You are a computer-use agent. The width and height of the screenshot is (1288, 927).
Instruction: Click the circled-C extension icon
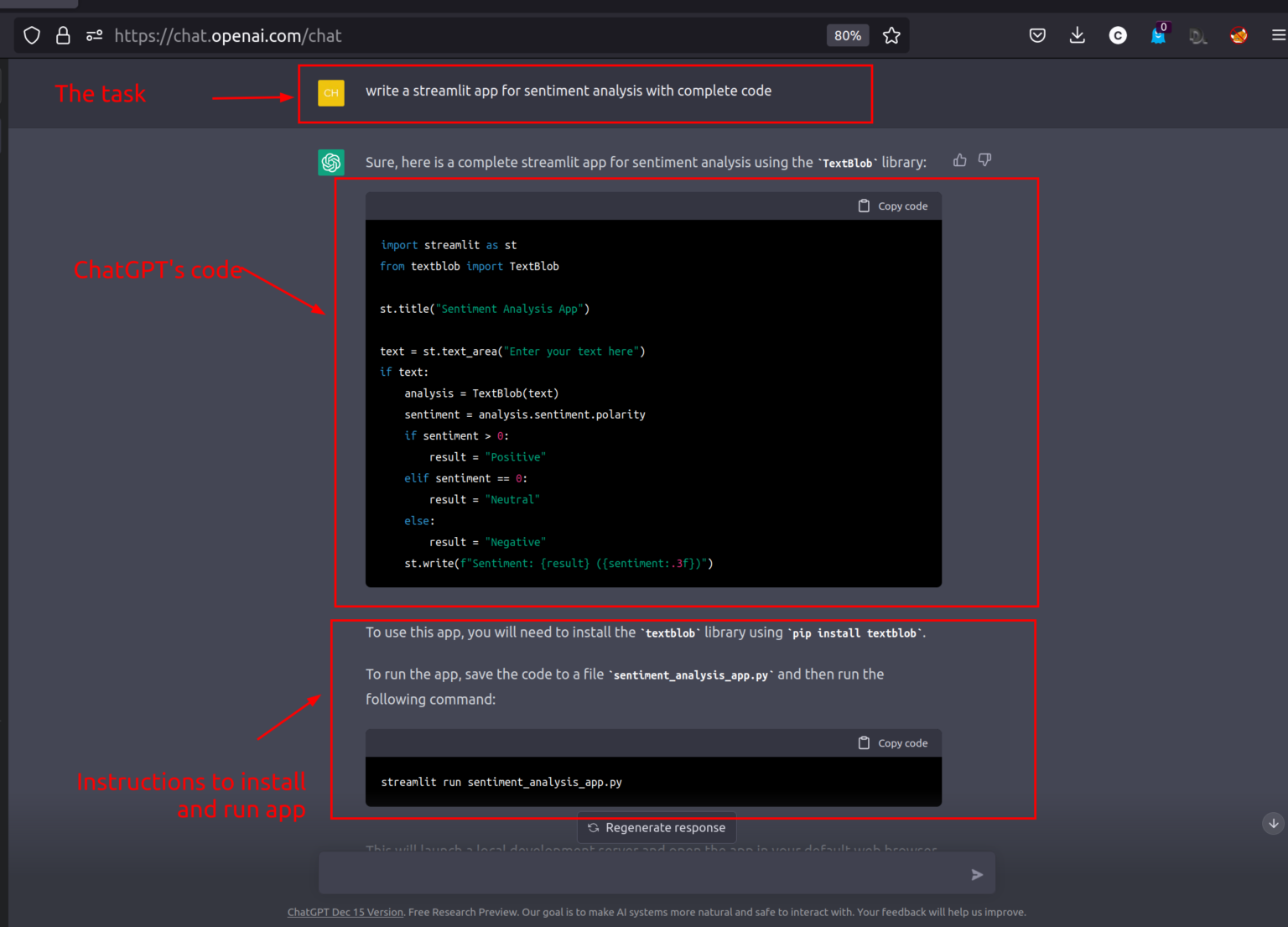click(x=1118, y=35)
